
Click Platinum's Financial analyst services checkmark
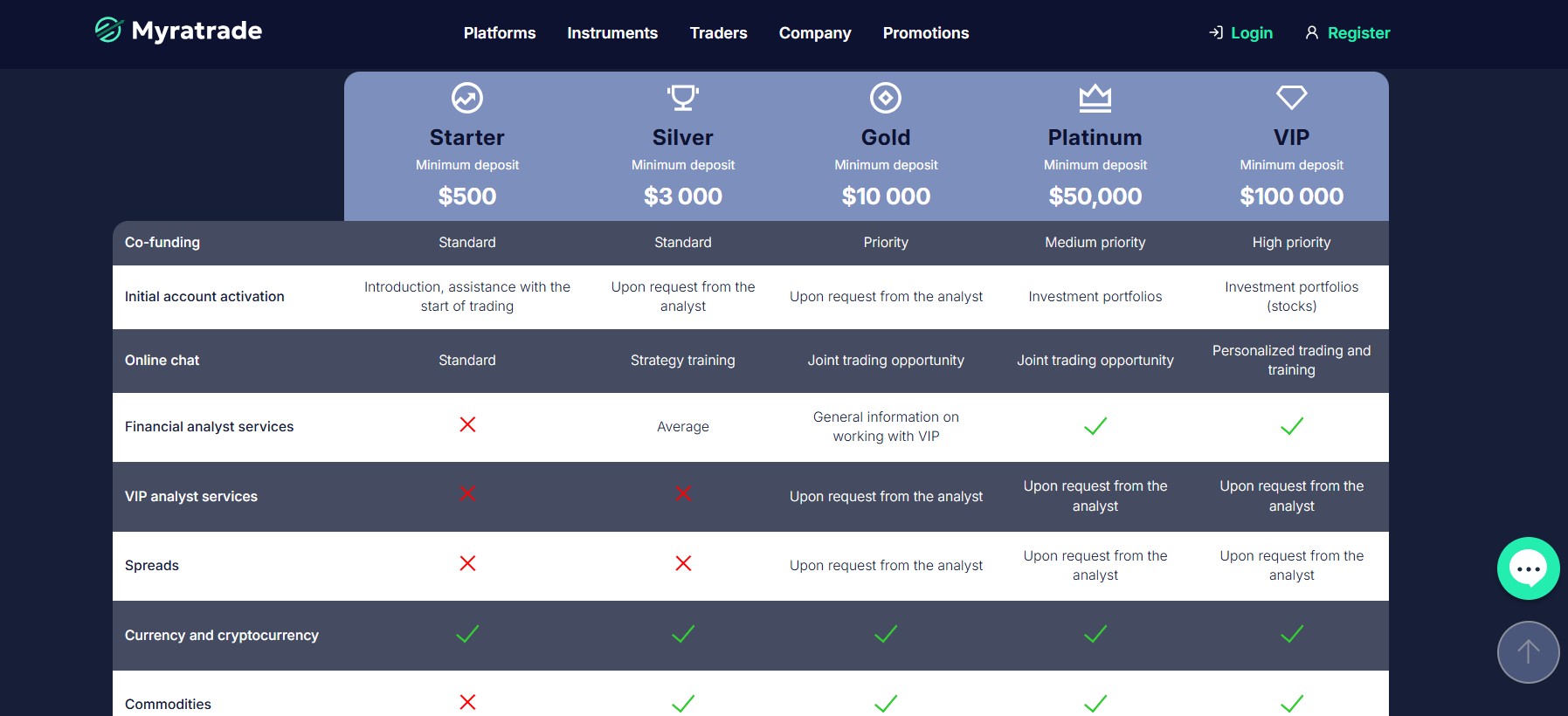tap(1095, 426)
